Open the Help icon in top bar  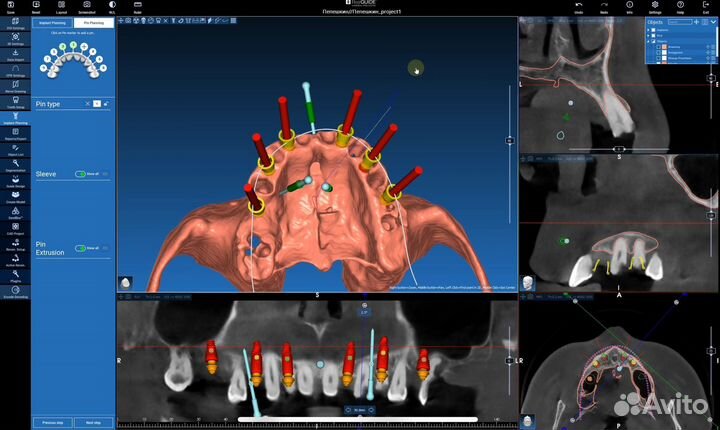click(x=681, y=7)
